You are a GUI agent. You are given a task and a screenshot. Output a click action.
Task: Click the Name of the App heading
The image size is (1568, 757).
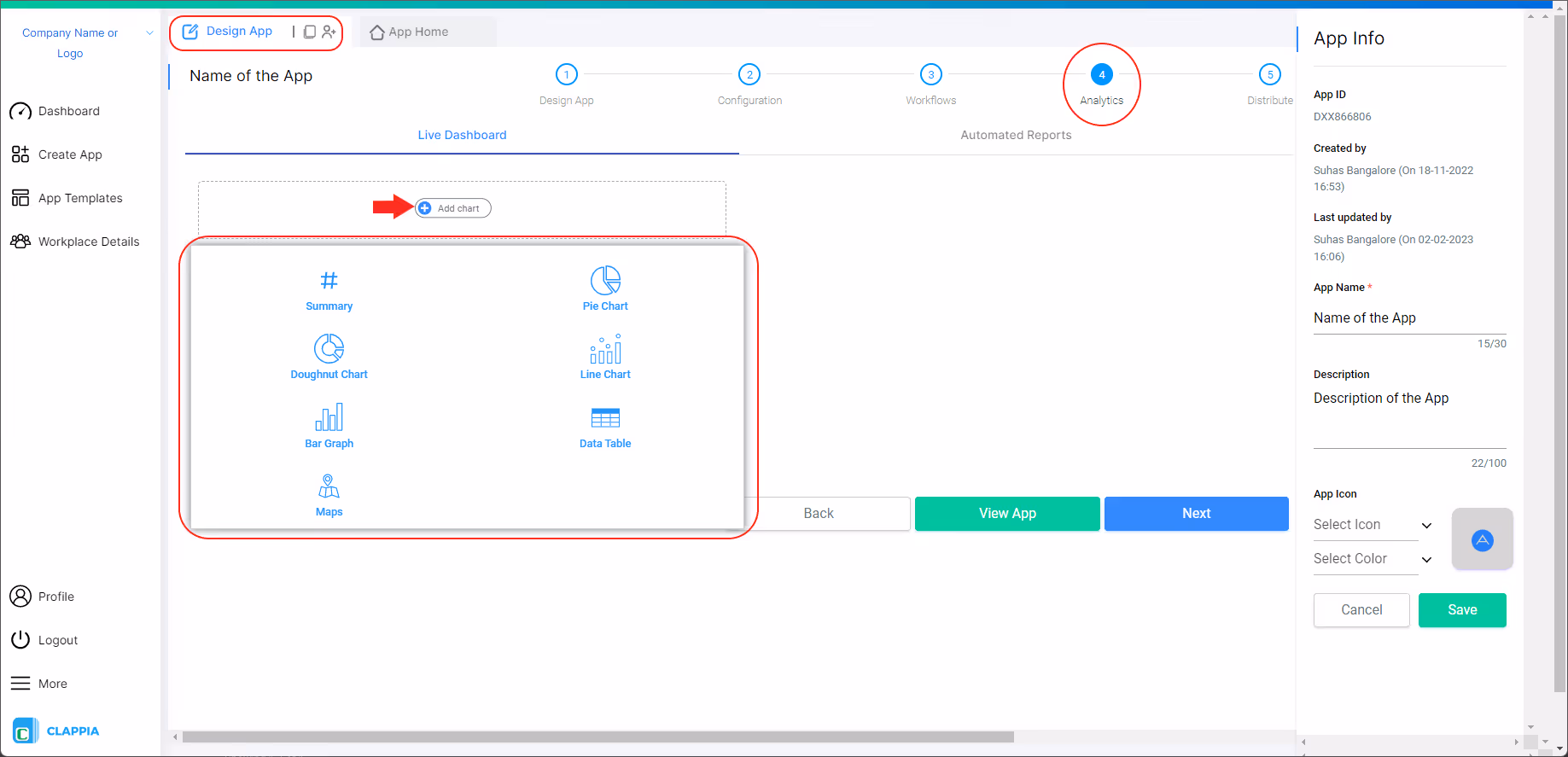click(251, 76)
